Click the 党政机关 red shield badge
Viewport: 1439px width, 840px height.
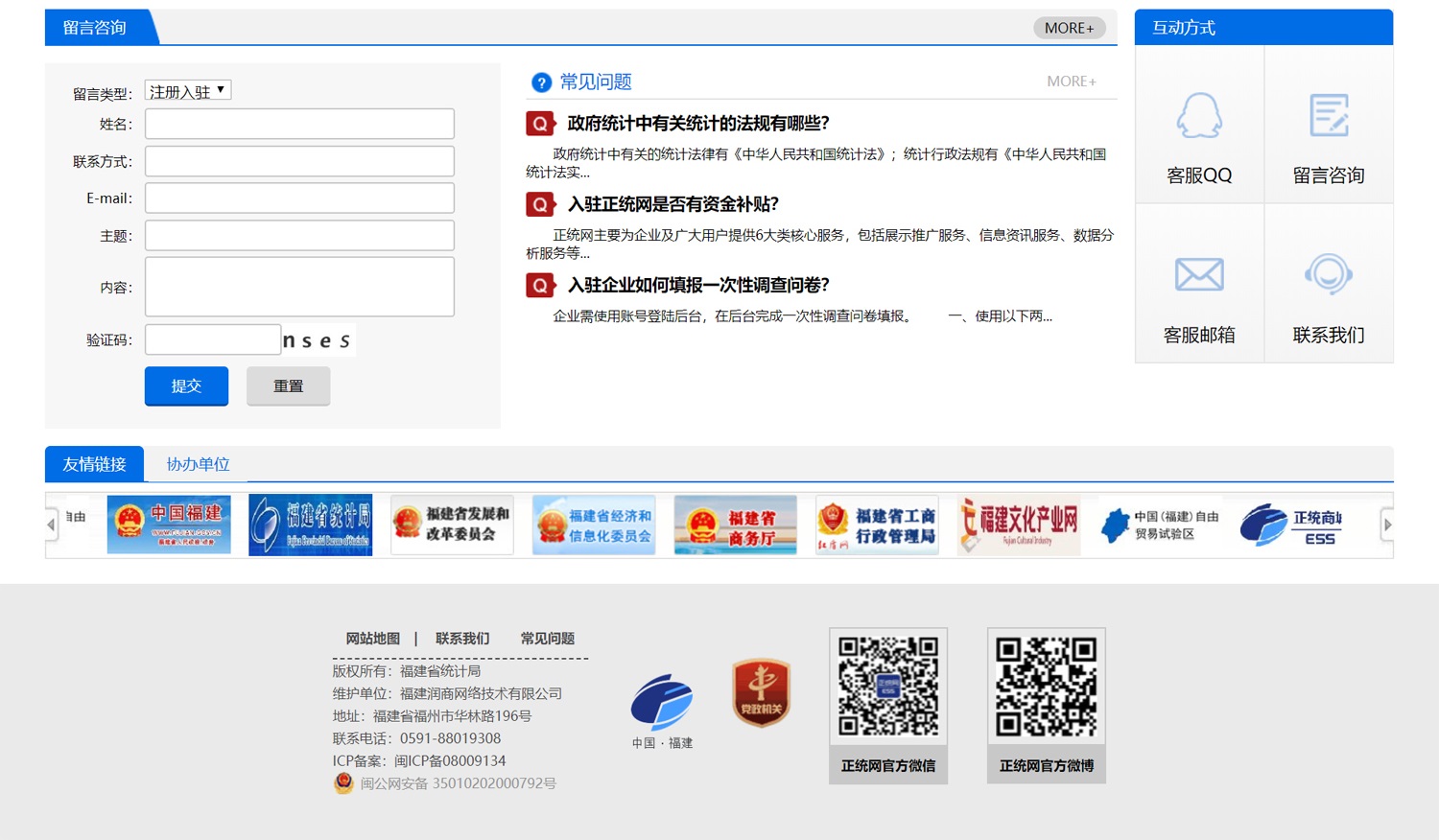762,692
